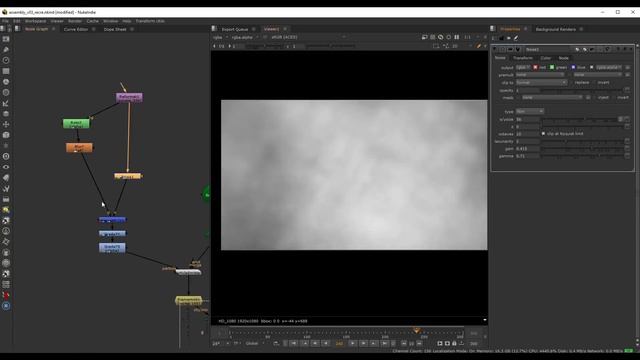
Task: Switch to the Background Renders tab
Action: point(556,29)
